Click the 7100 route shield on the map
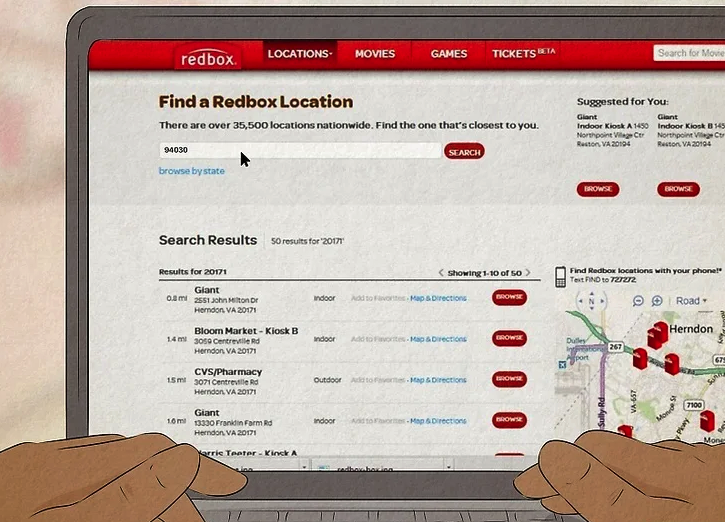 694,405
